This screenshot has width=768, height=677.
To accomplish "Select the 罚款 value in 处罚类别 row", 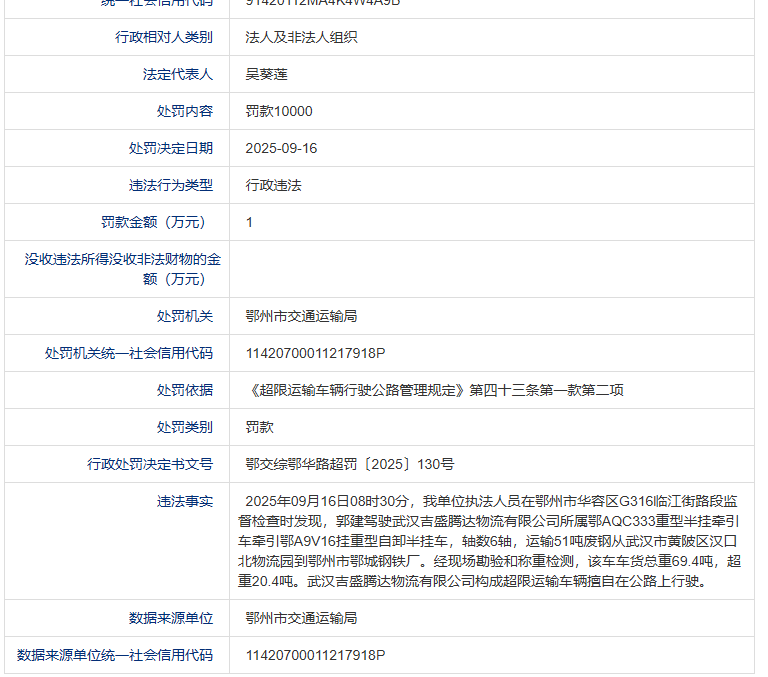I will 259,427.
